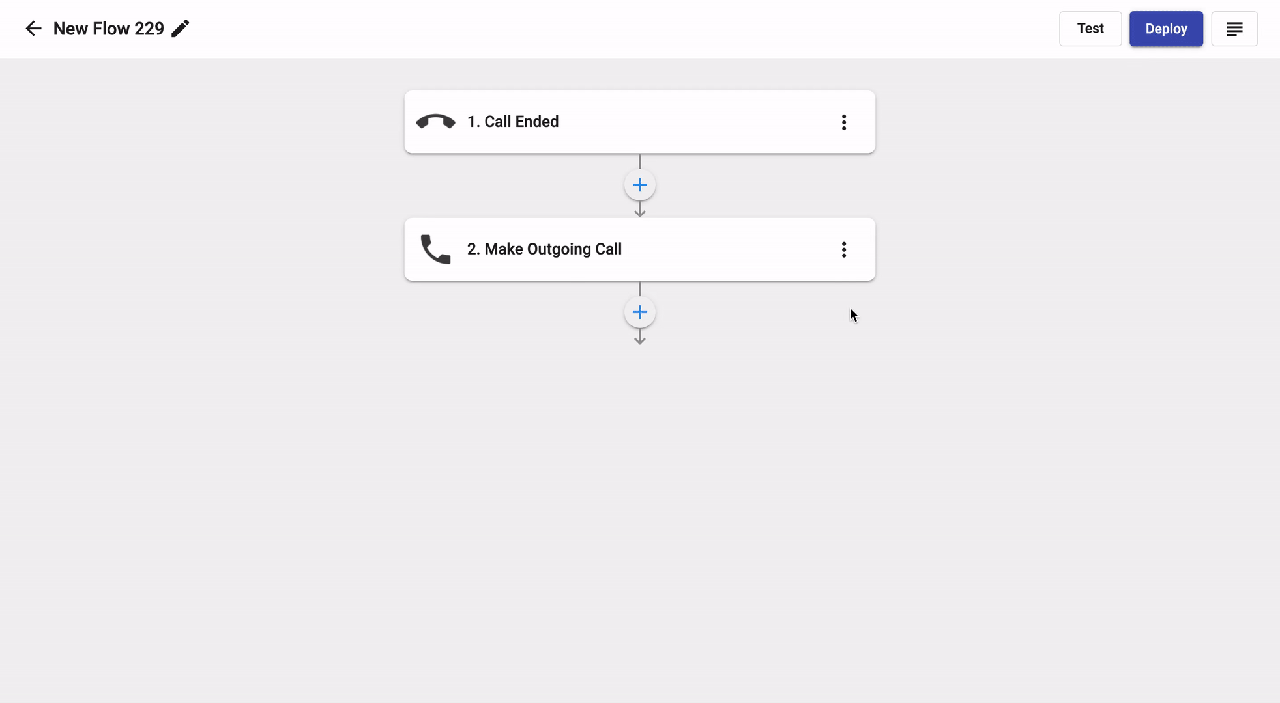Go back using the left arrow icon

(34, 28)
